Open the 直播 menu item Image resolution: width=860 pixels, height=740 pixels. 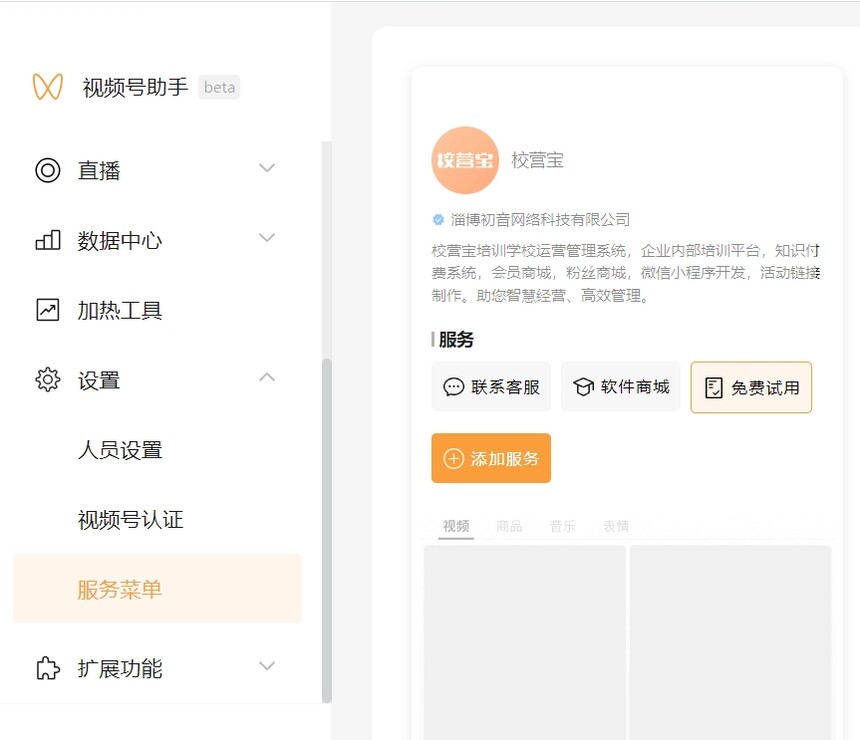(157, 170)
